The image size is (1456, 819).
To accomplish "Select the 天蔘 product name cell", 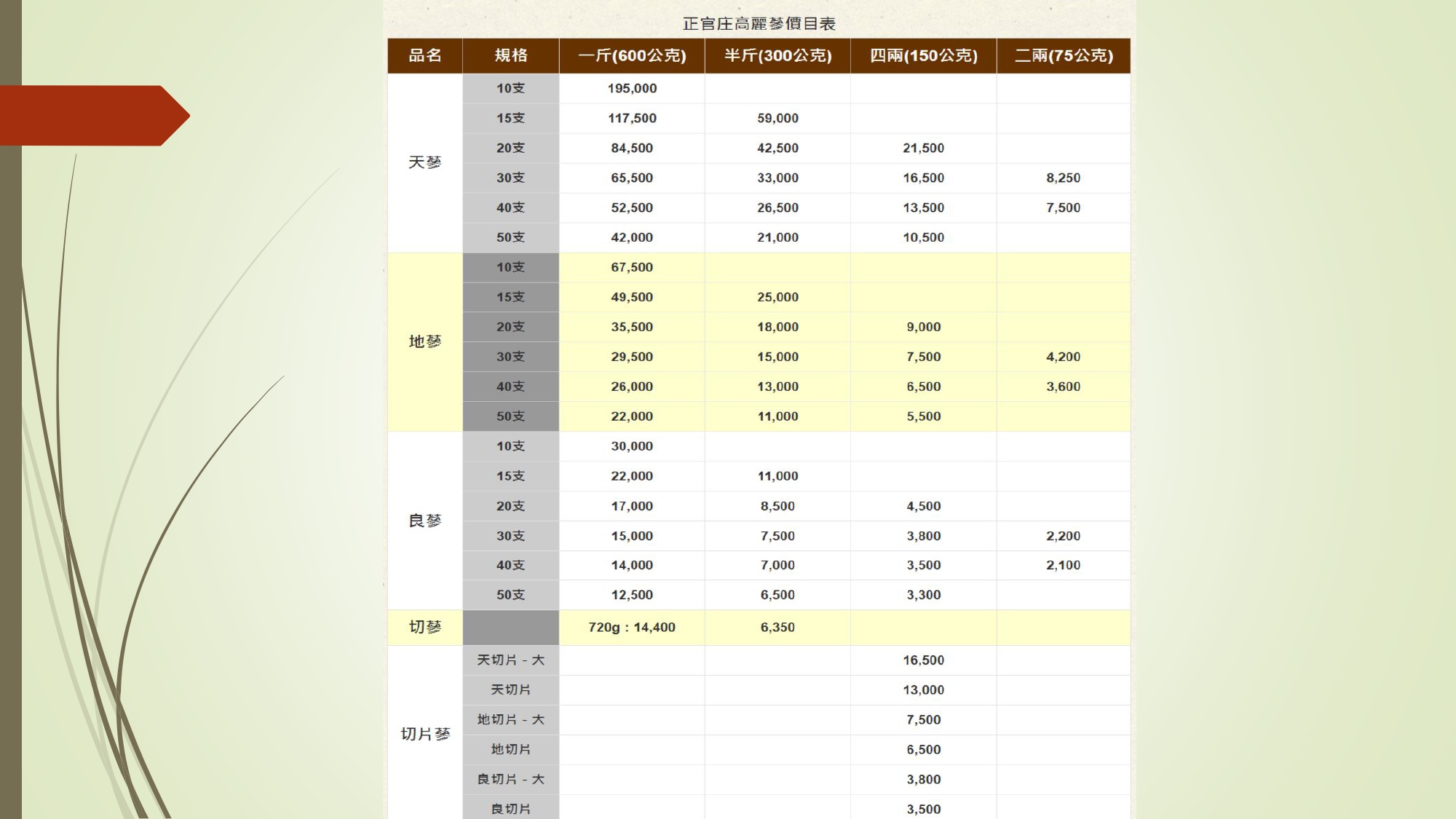I will pyautogui.click(x=424, y=162).
